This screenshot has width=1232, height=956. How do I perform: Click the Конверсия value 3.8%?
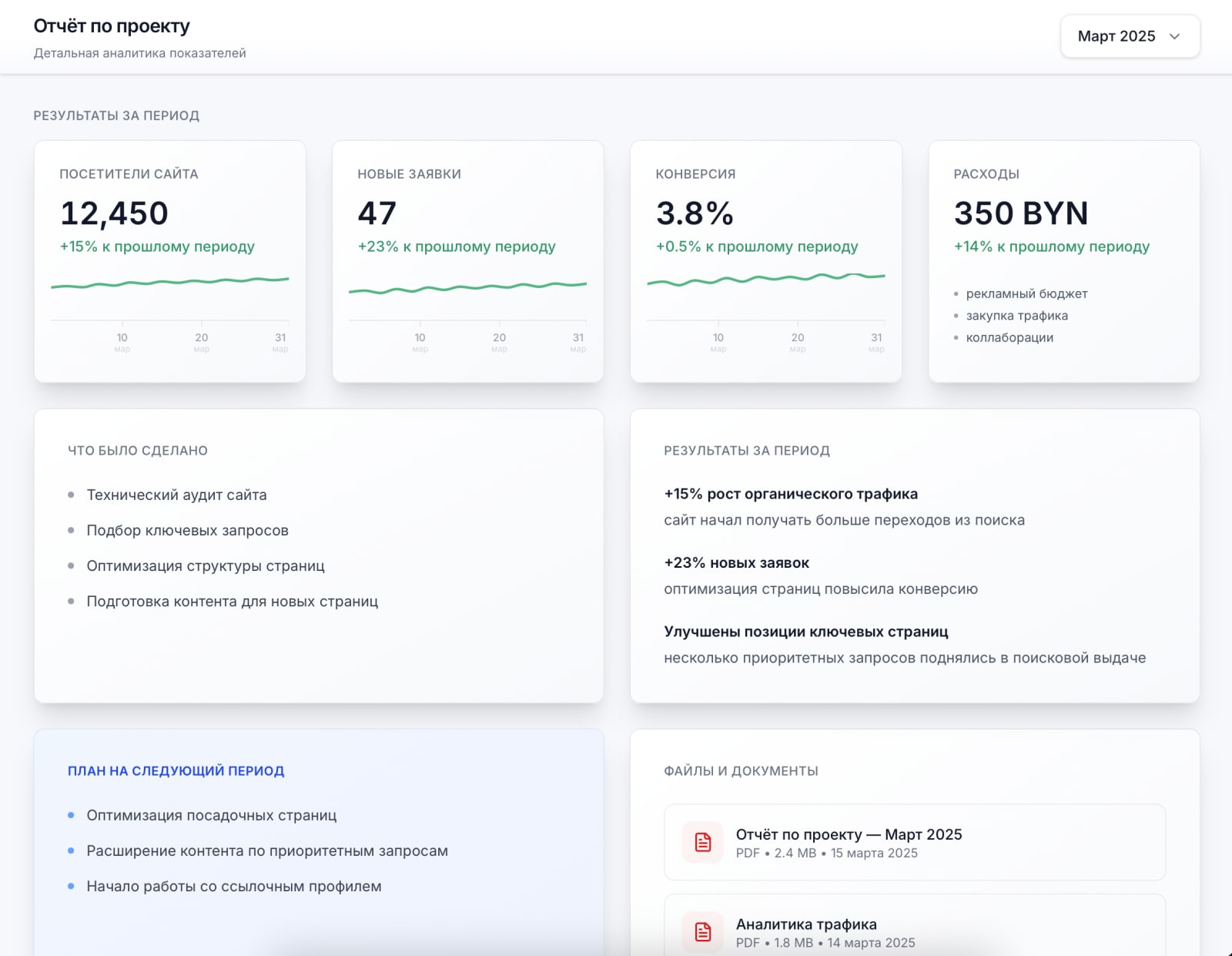point(695,213)
